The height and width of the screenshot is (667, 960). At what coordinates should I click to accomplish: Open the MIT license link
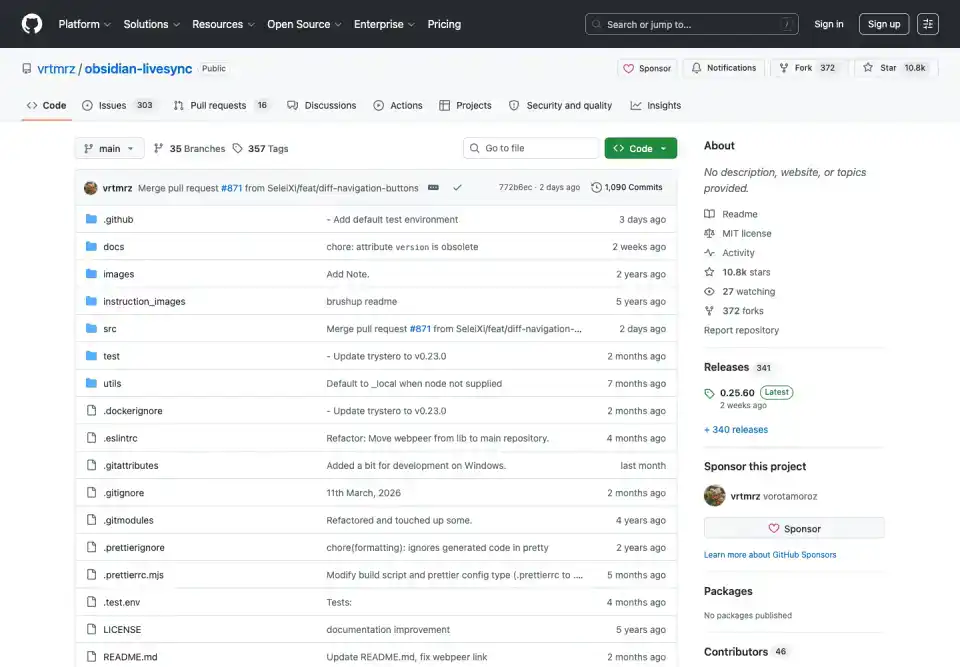[x=738, y=233]
